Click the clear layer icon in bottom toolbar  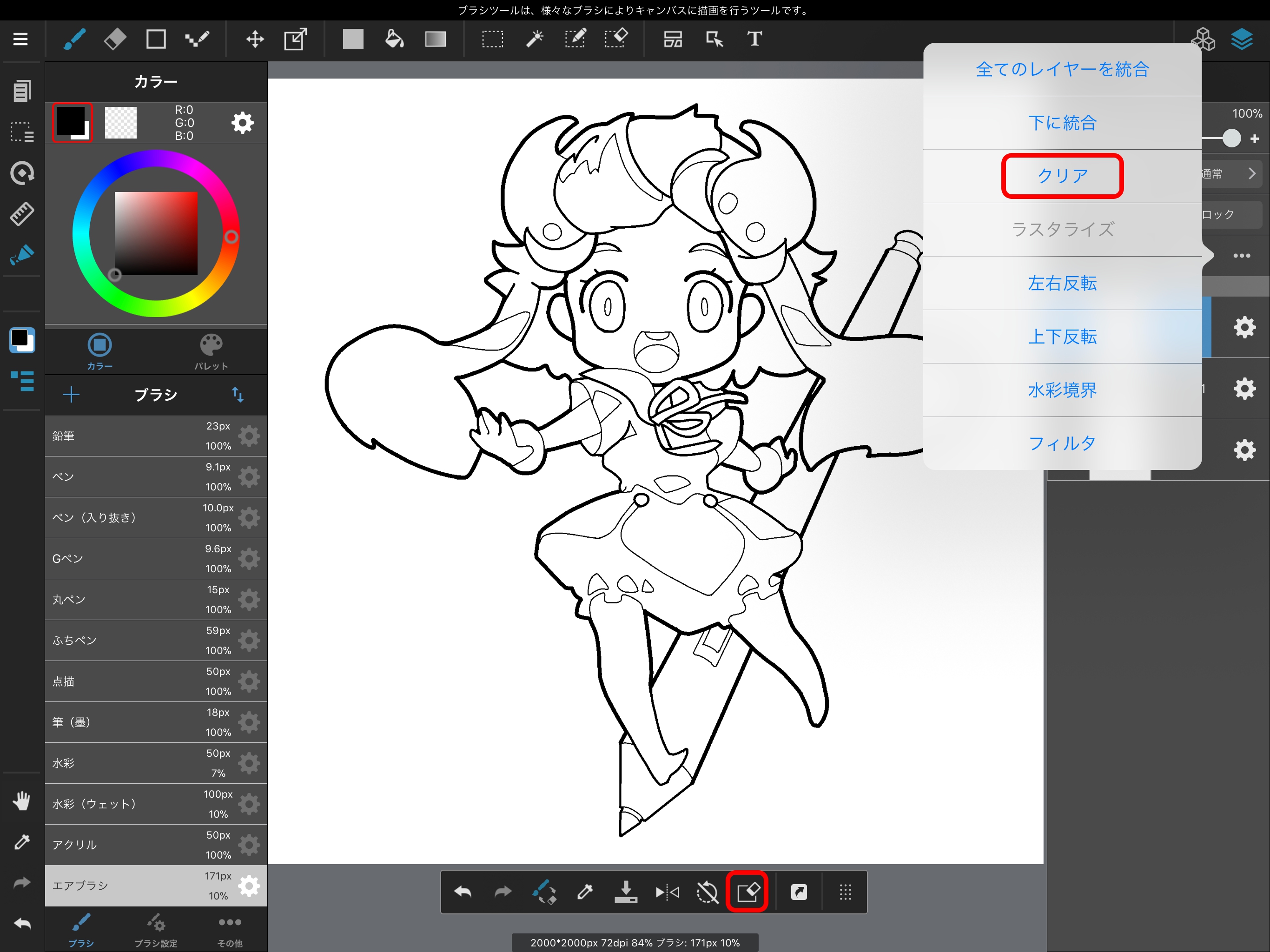pos(747,892)
